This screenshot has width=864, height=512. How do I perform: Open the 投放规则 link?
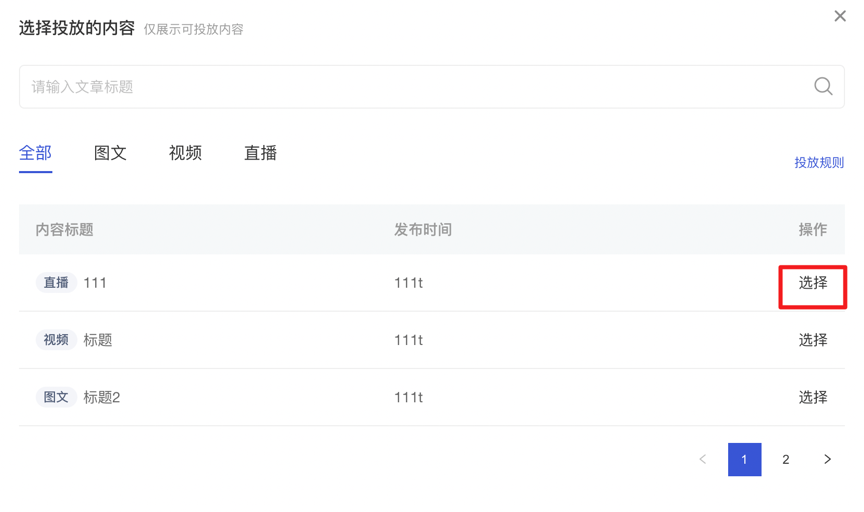click(819, 163)
